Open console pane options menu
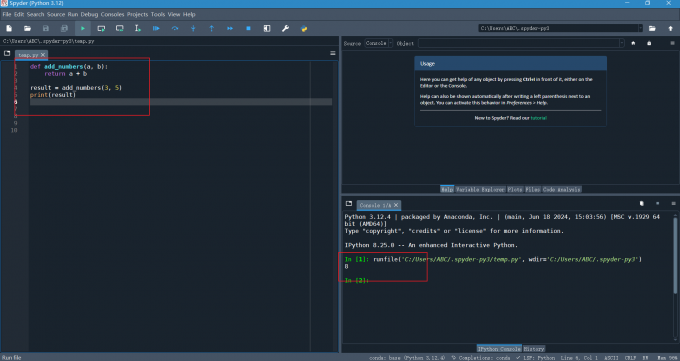680x361 pixels. [x=673, y=203]
